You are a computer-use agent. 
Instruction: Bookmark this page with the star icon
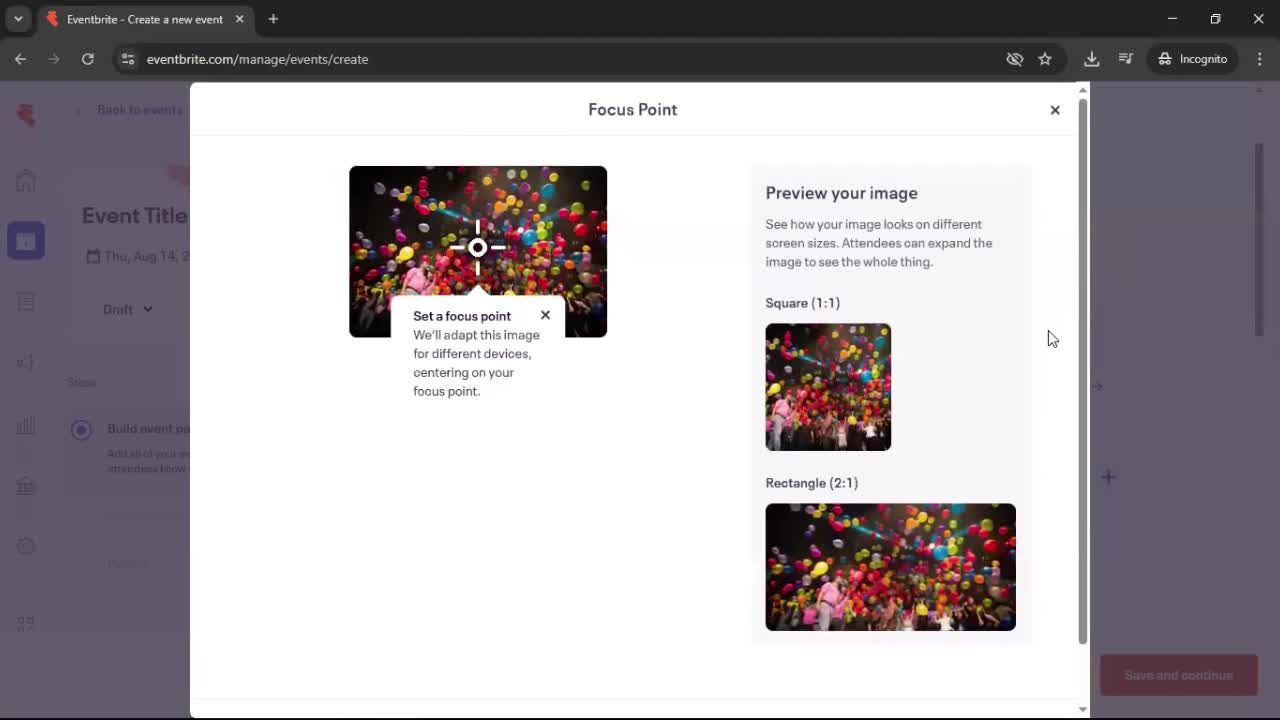1045,59
